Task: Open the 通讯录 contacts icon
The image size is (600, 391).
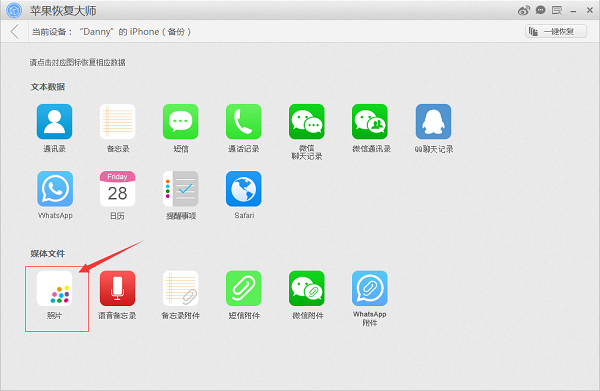Action: 54,122
